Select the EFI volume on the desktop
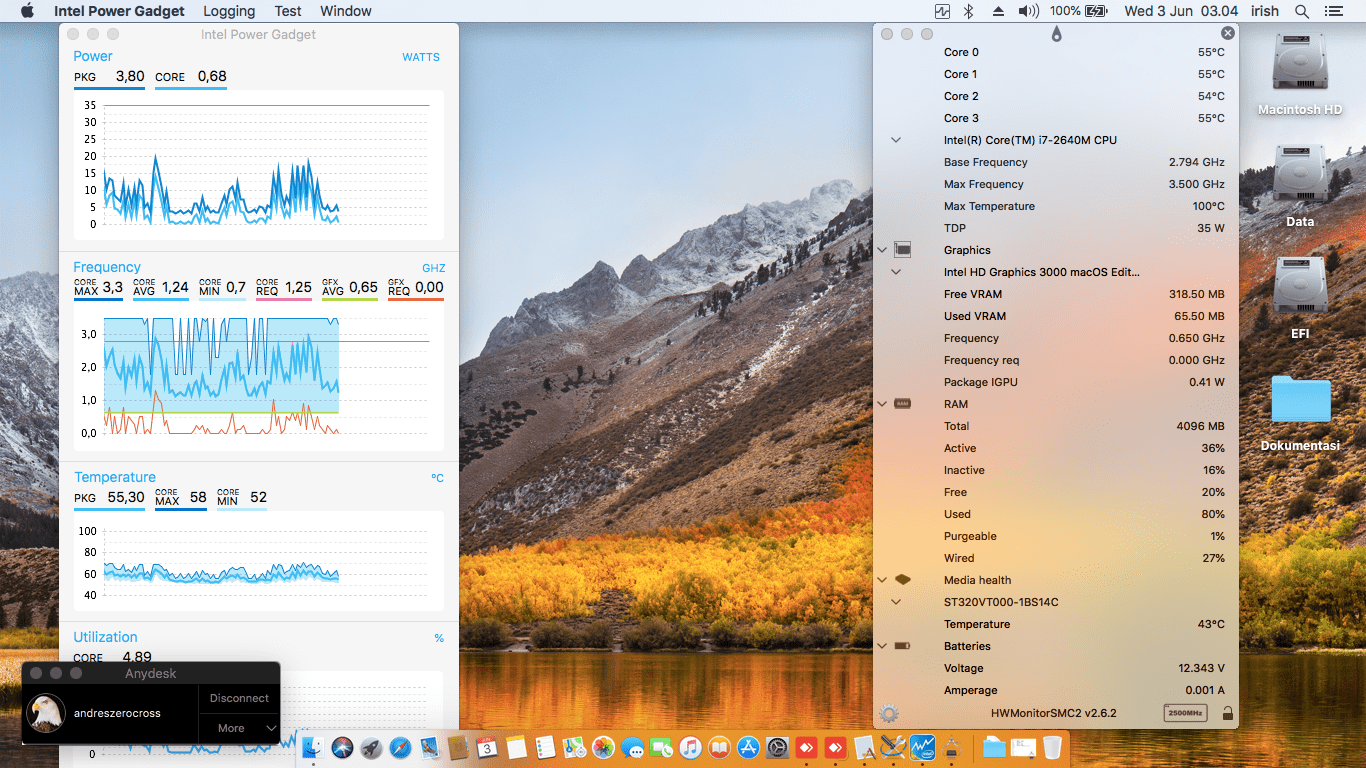 [1300, 298]
